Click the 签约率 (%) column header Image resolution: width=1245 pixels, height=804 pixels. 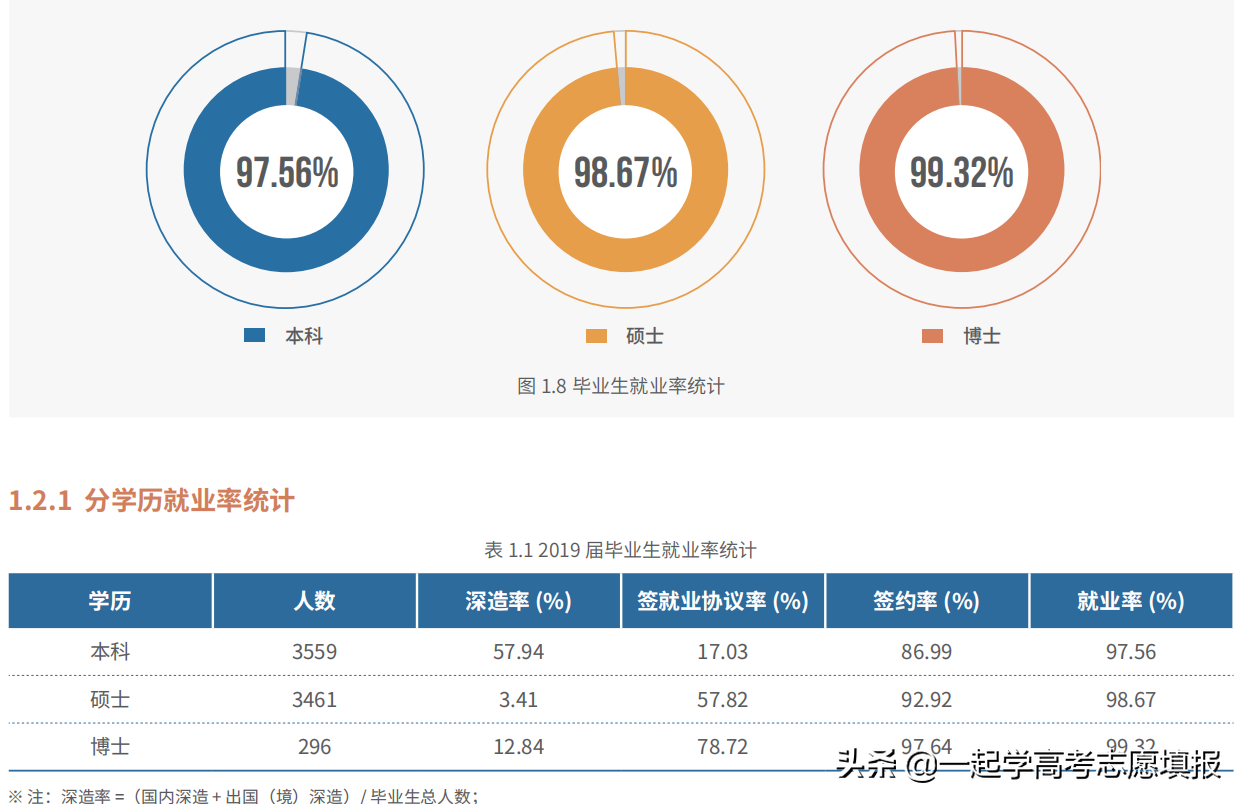(927, 601)
